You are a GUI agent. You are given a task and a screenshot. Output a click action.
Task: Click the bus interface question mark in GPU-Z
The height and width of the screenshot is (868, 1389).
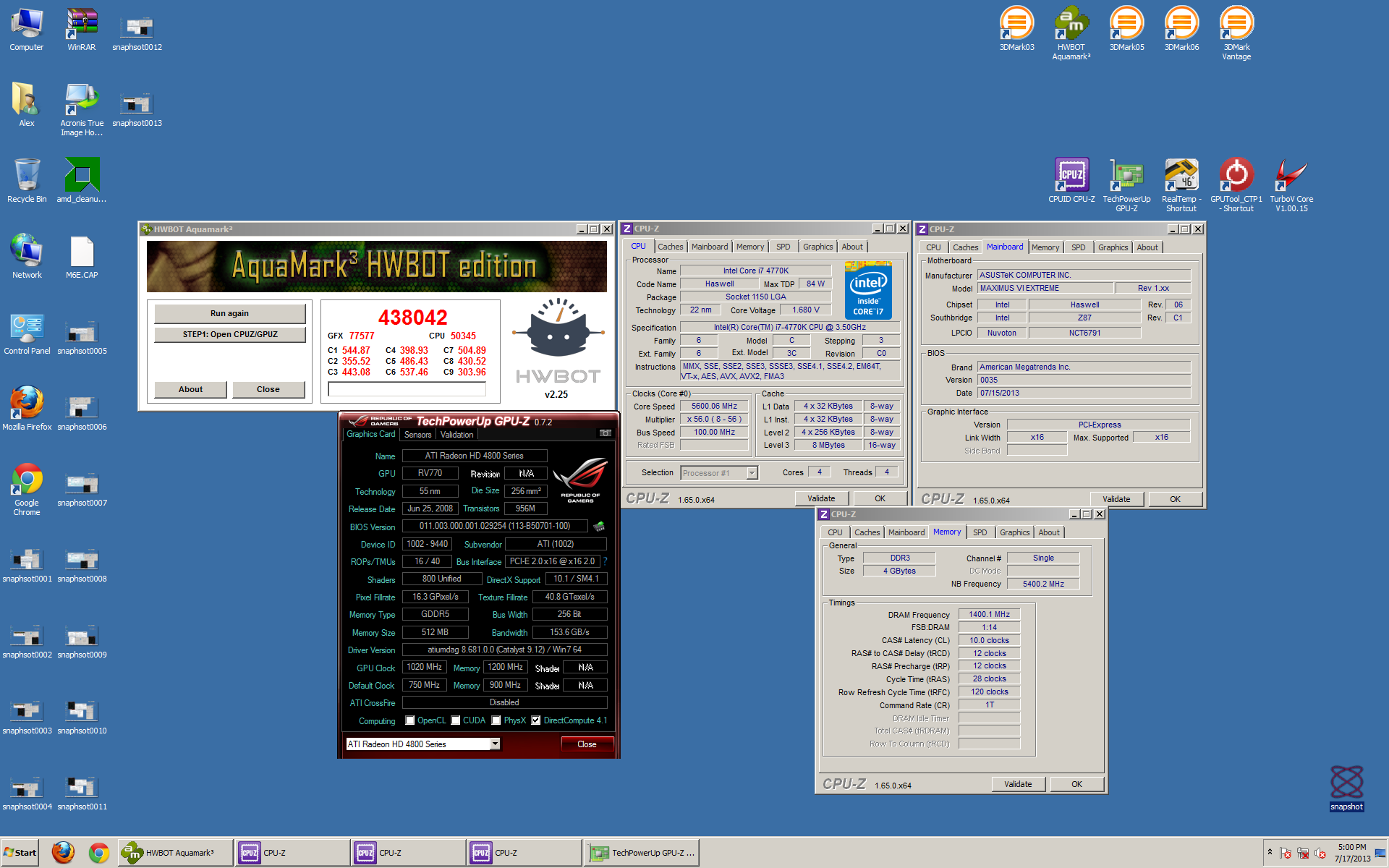tap(605, 561)
